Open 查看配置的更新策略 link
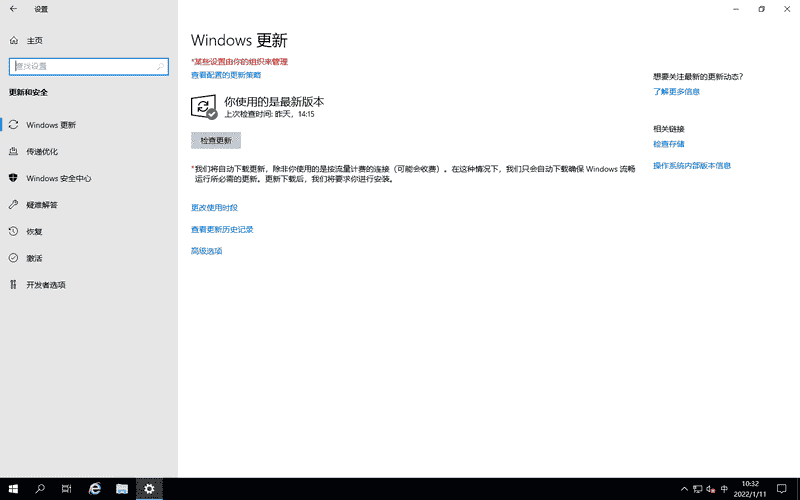Image resolution: width=800 pixels, height=500 pixels. [x=226, y=75]
